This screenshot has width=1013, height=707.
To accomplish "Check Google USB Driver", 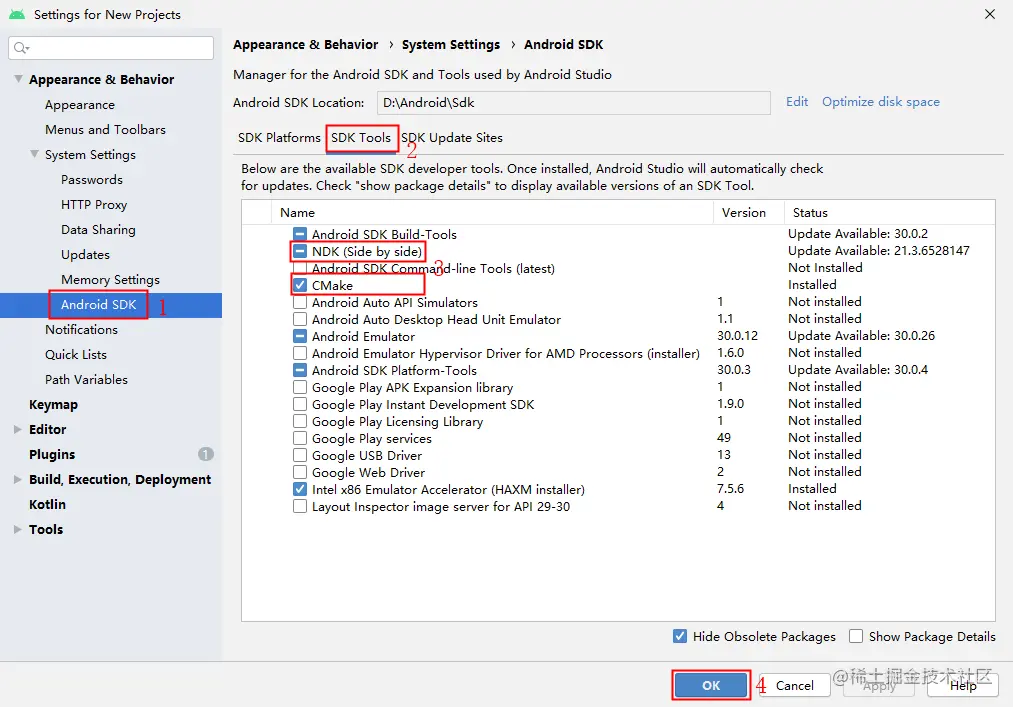I will click(300, 455).
